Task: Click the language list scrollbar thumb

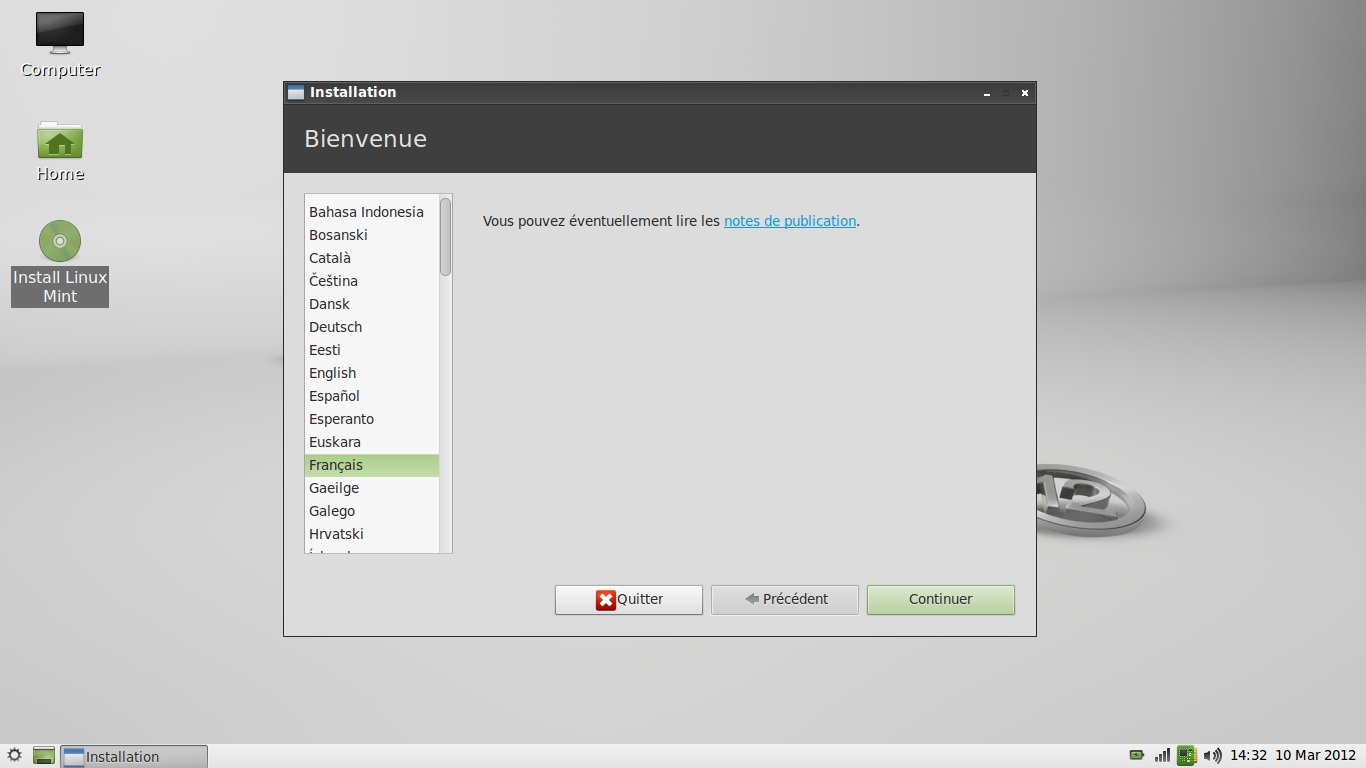Action: pyautogui.click(x=445, y=237)
